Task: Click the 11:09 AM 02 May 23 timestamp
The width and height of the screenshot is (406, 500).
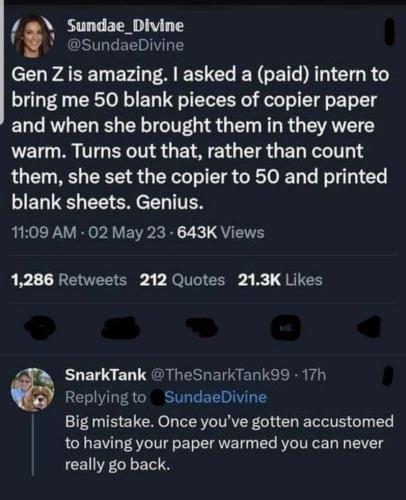Action: [x=88, y=233]
